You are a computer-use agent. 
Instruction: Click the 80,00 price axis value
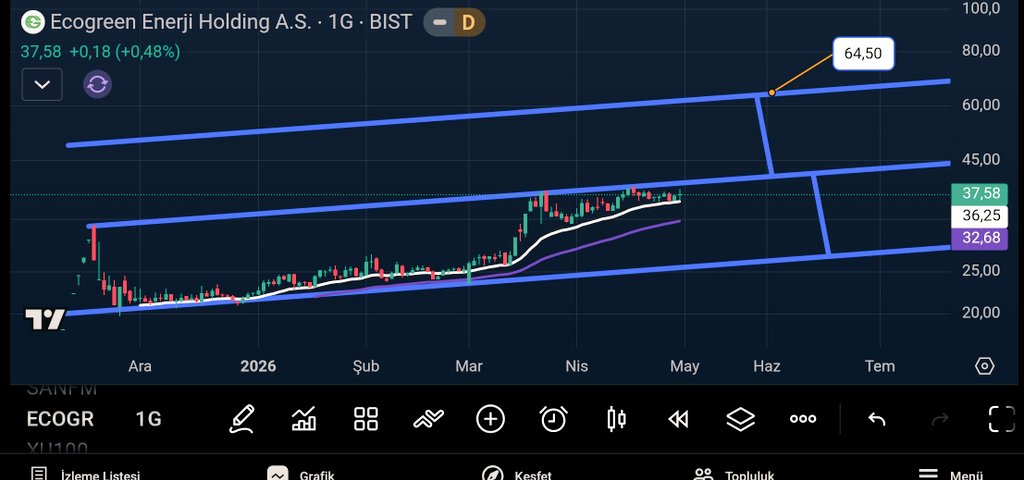981,50
